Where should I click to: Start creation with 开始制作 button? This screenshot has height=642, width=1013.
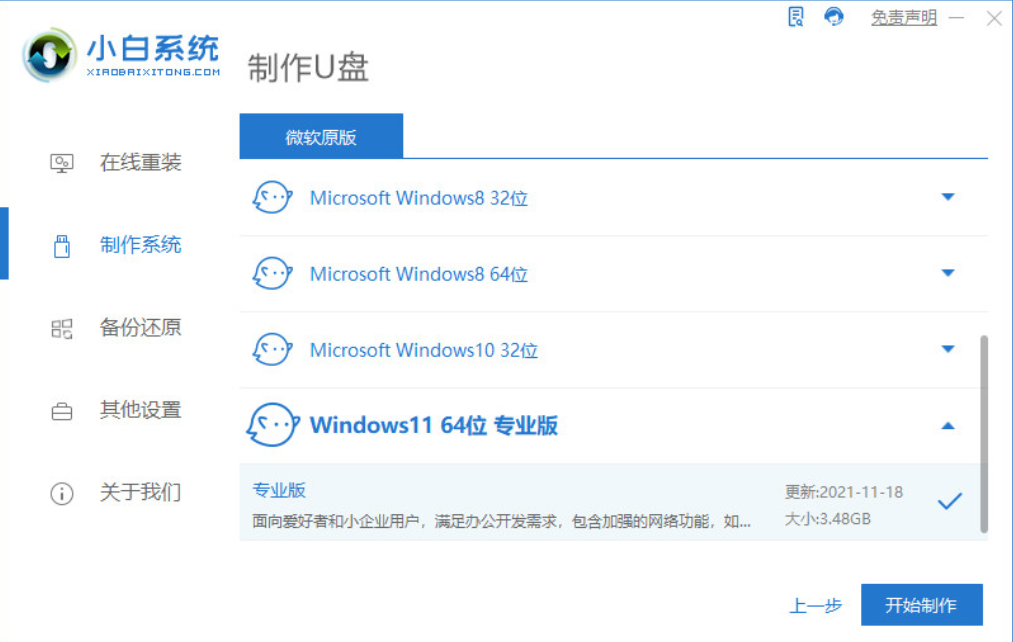[x=921, y=605]
